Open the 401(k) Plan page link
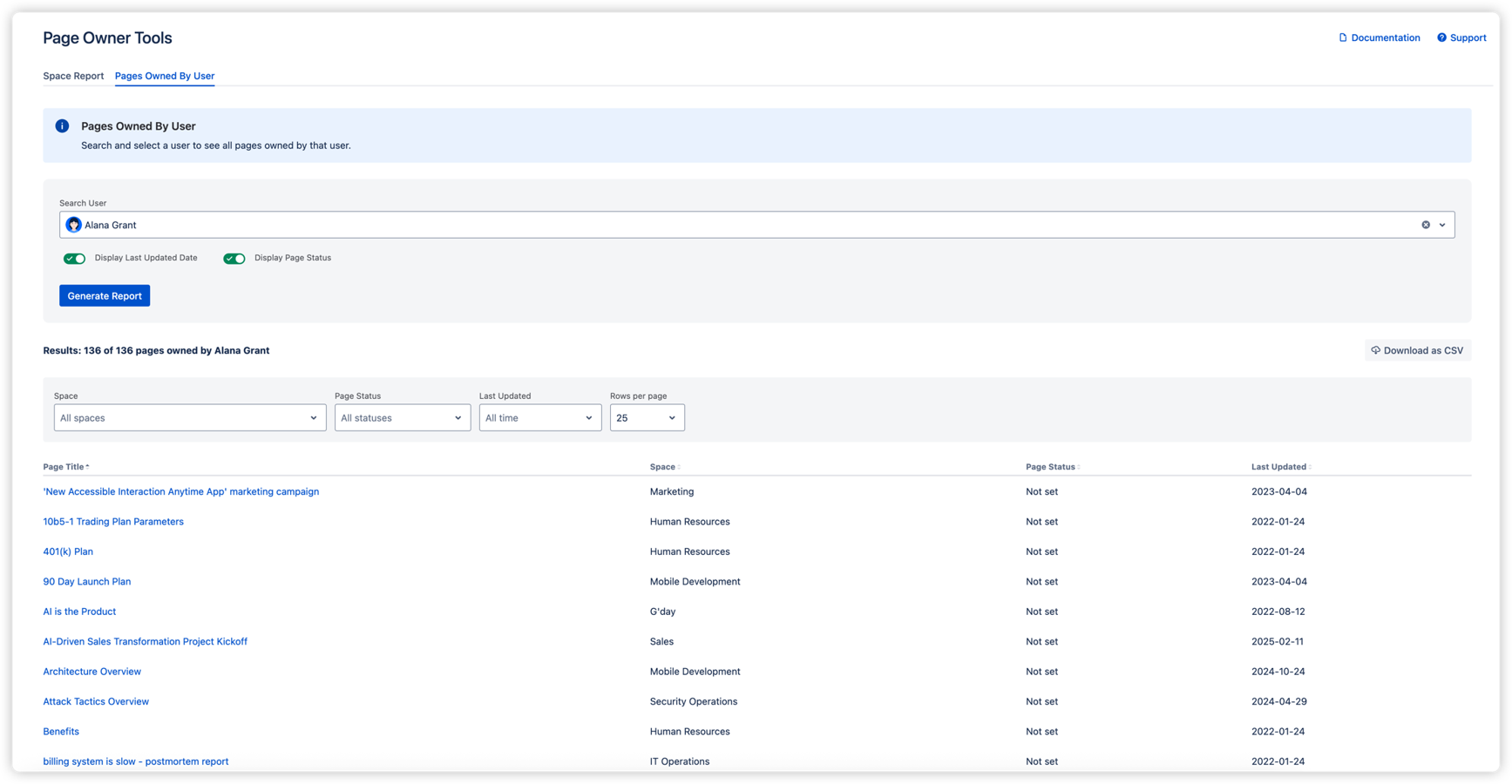 pos(68,551)
